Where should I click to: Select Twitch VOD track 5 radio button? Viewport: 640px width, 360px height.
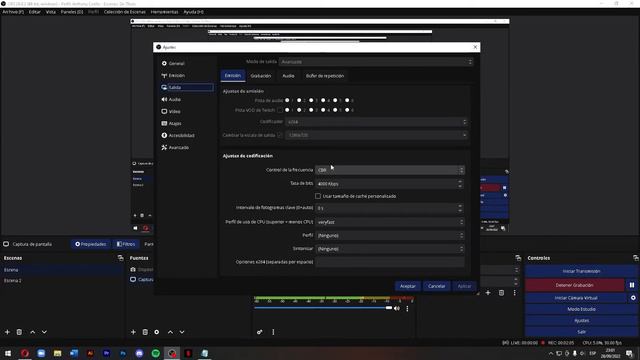[x=335, y=110]
